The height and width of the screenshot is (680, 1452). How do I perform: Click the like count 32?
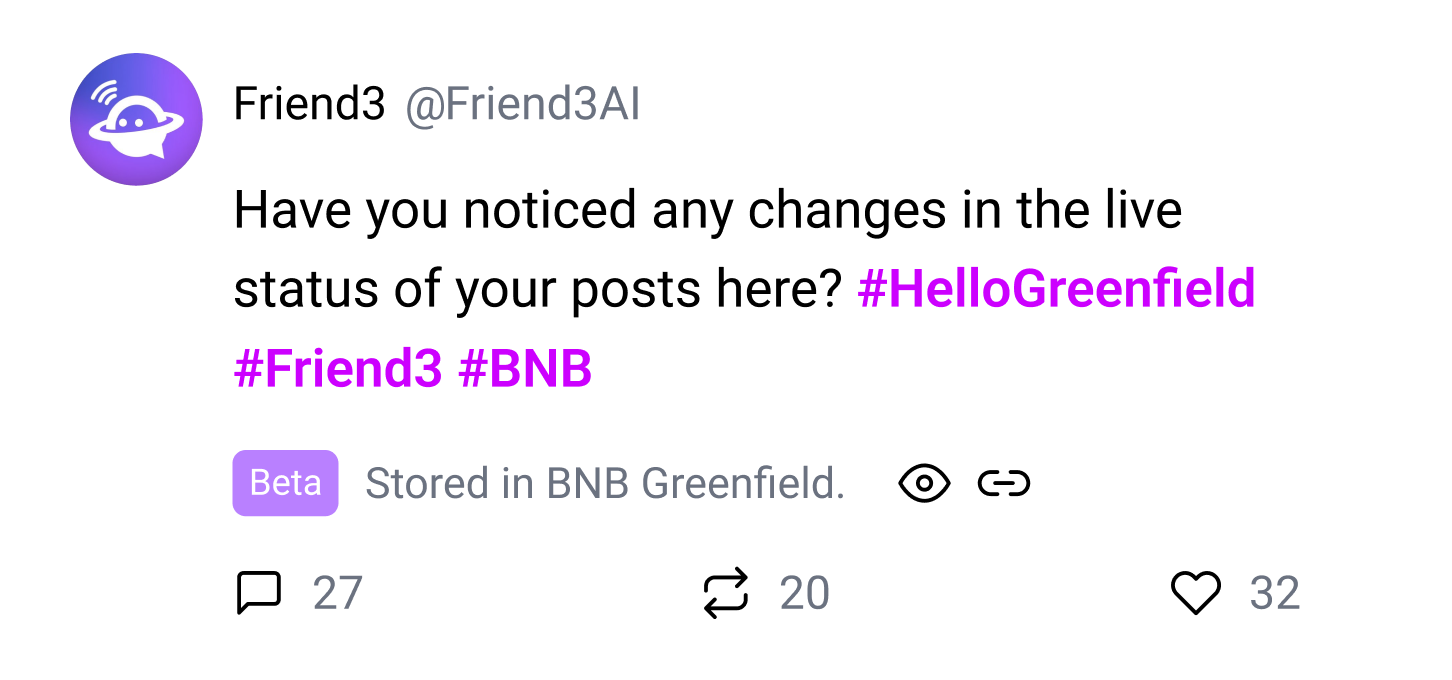1274,593
